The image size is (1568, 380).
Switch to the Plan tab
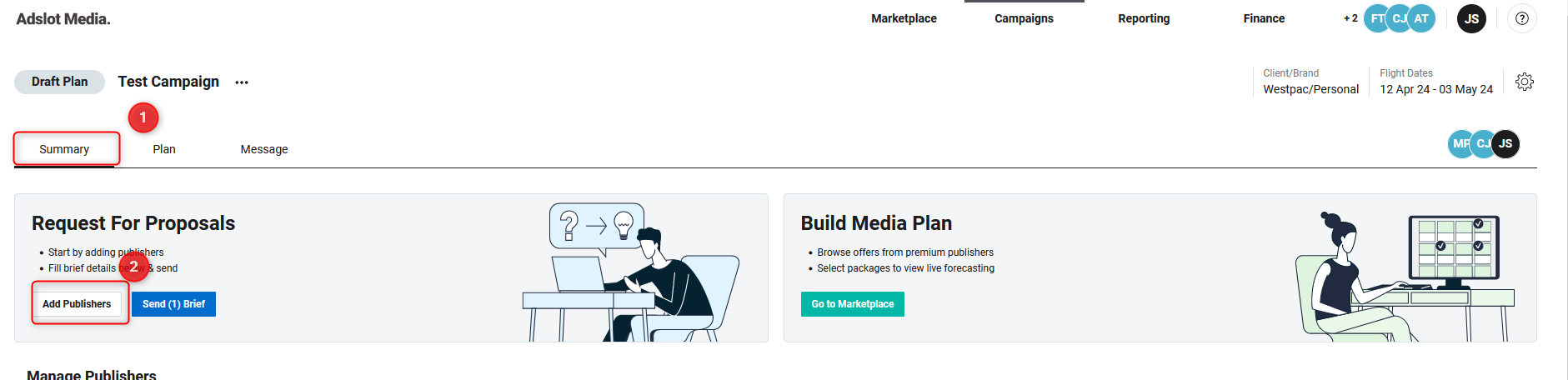[x=164, y=149]
